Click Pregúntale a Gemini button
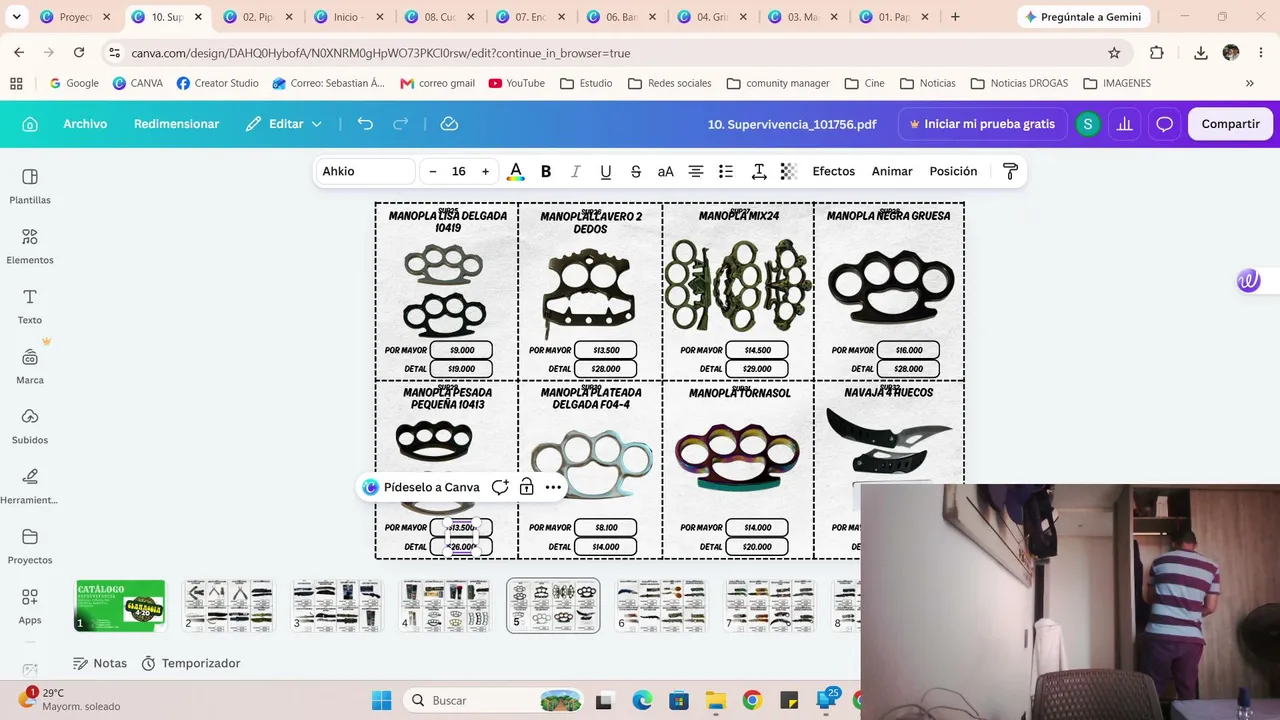 [x=1083, y=17]
